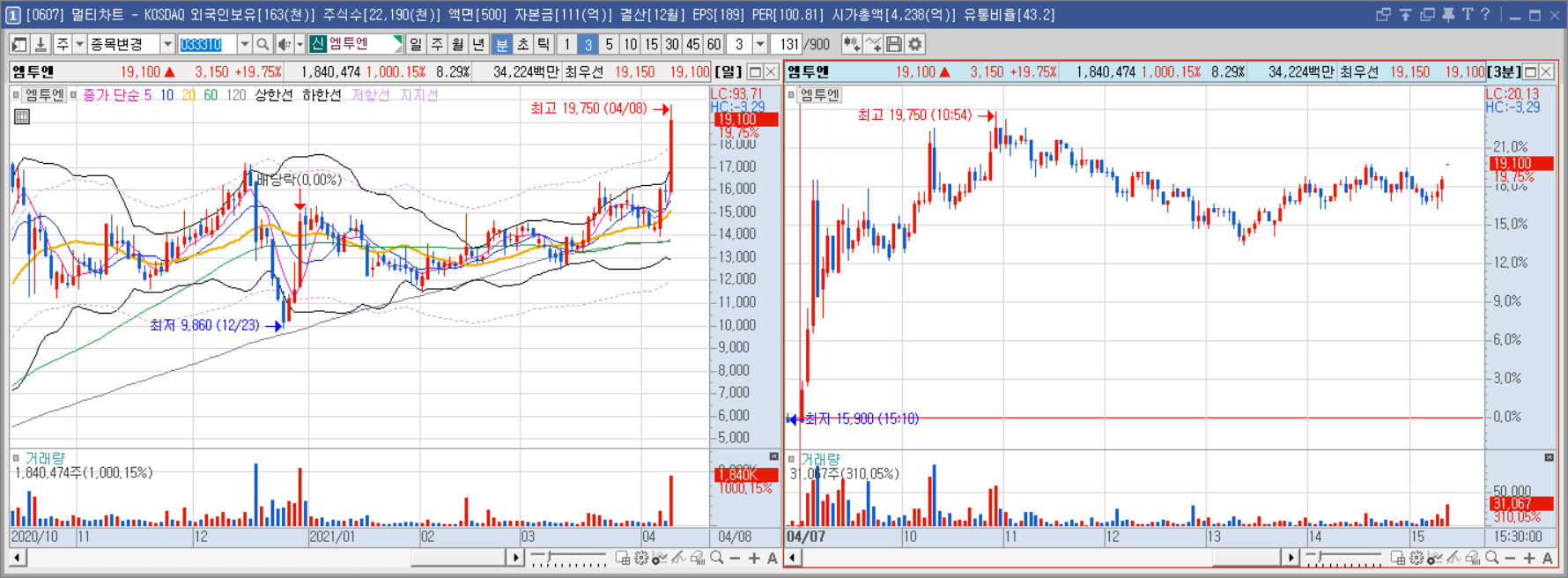Maximize the left daily chart pane
This screenshot has width=1568, height=578.
tap(755, 72)
